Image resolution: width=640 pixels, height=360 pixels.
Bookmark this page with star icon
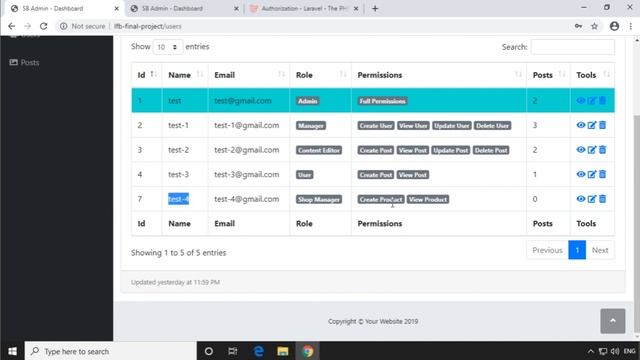[594, 26]
